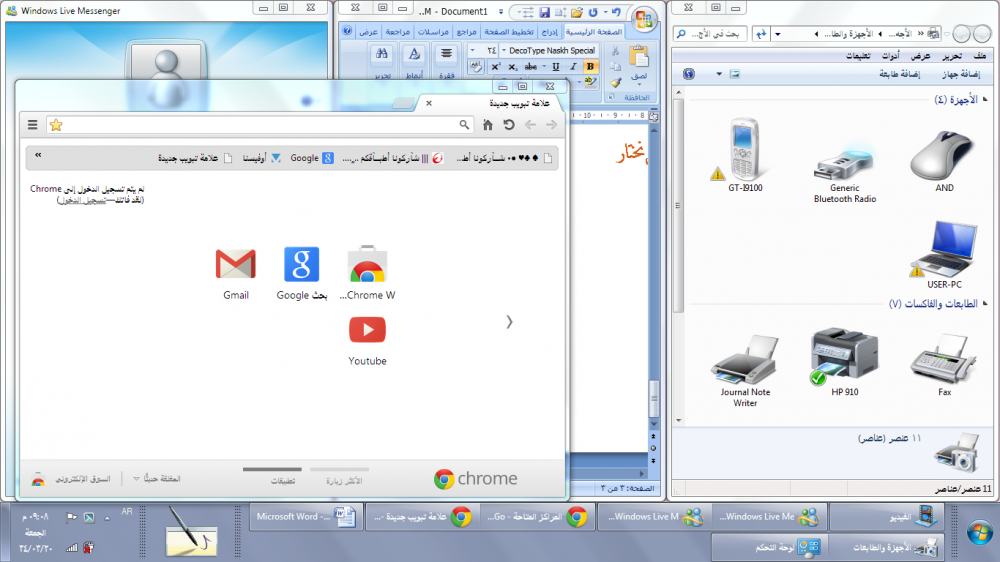The image size is (1000, 562).
Task: Switch to the إدراج ribbon tab
Action: click(549, 32)
